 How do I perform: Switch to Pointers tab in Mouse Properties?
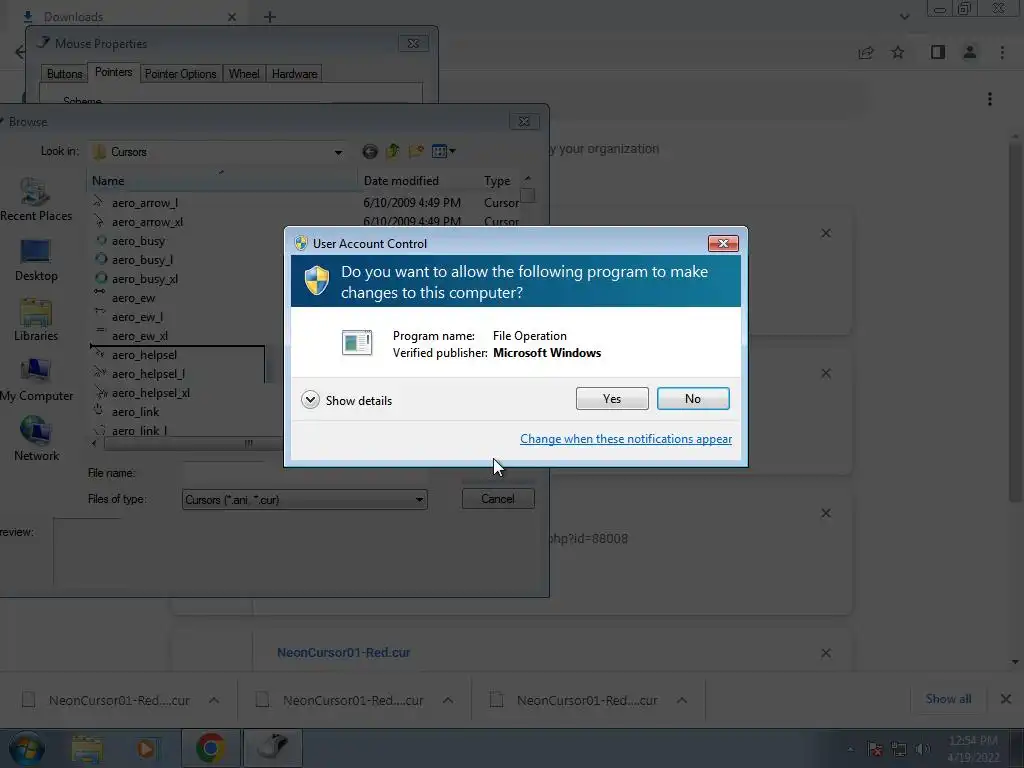click(113, 72)
